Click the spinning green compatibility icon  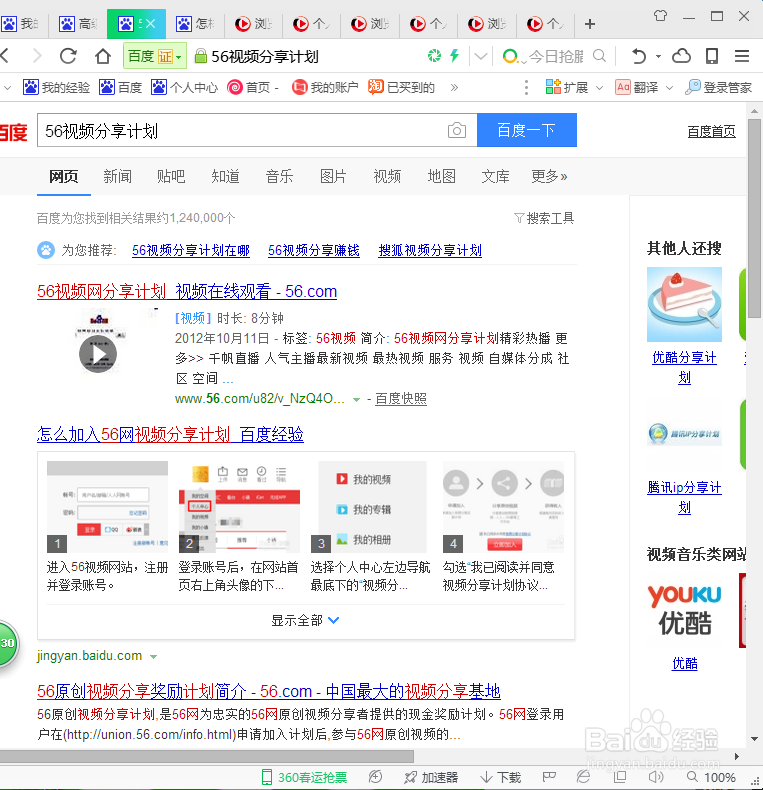434,55
